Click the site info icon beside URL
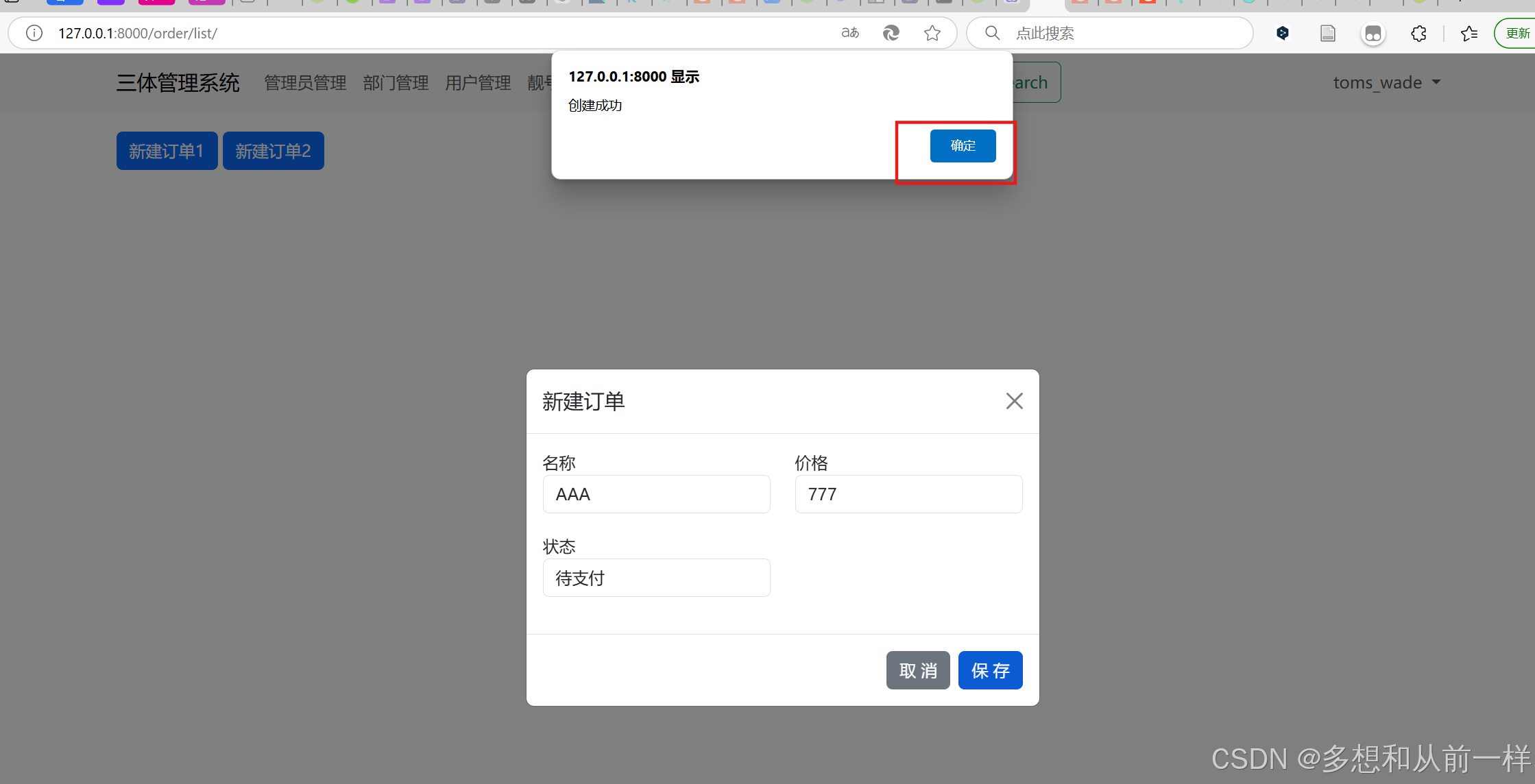The height and width of the screenshot is (784, 1535). click(34, 33)
